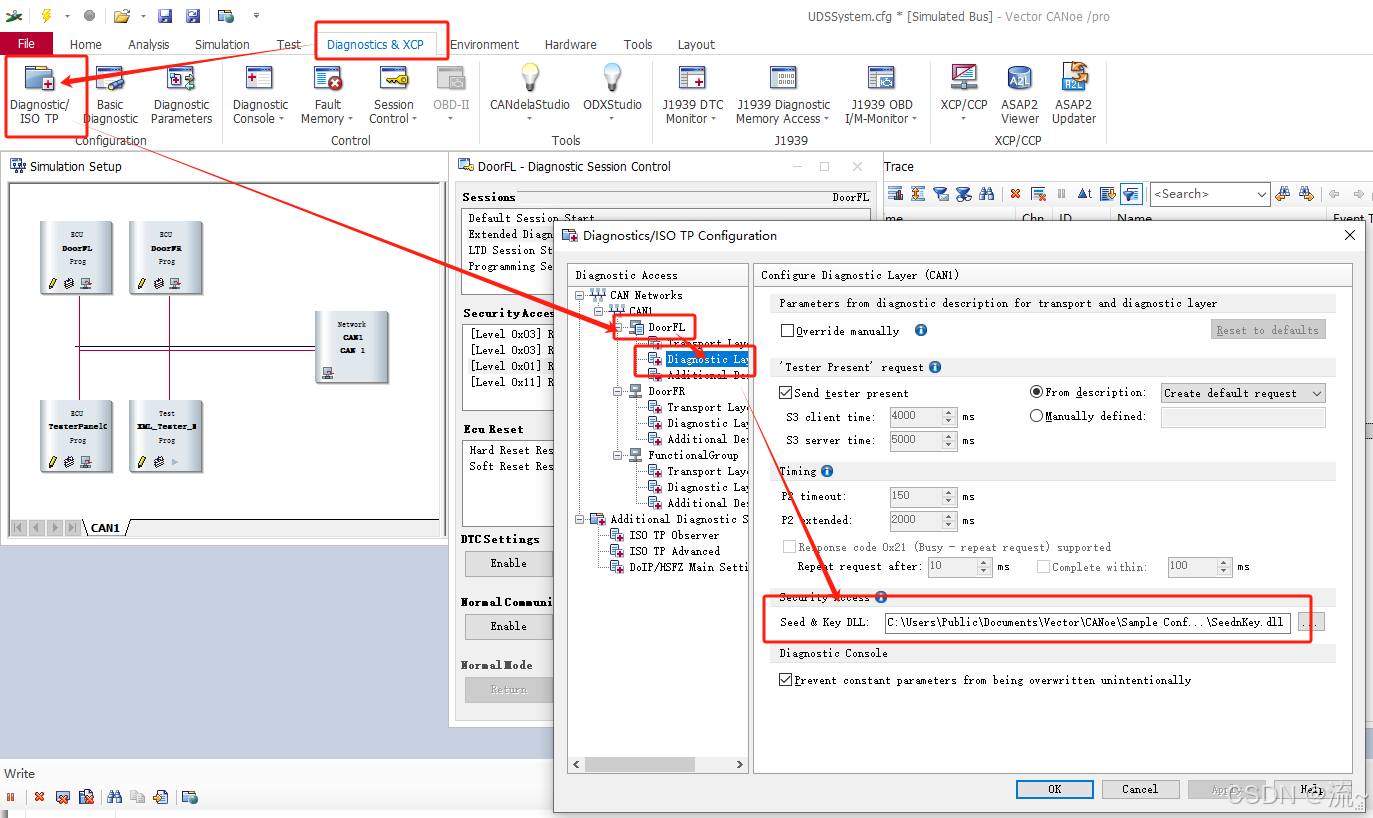Click Enable under Normal Communication
Viewport: 1373px width, 818px height.
508,626
